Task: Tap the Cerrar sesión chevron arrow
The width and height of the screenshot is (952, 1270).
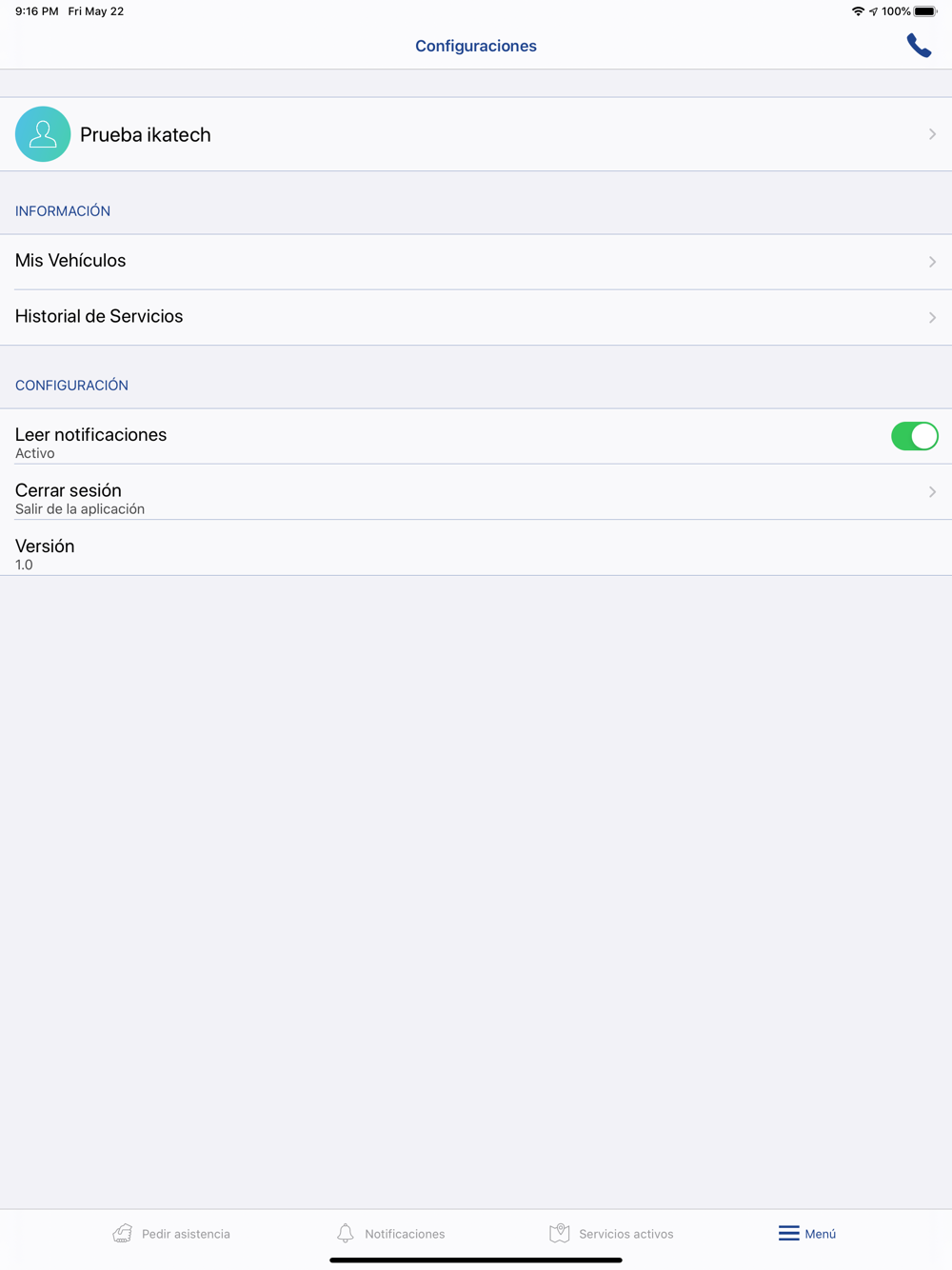Action: (x=932, y=491)
